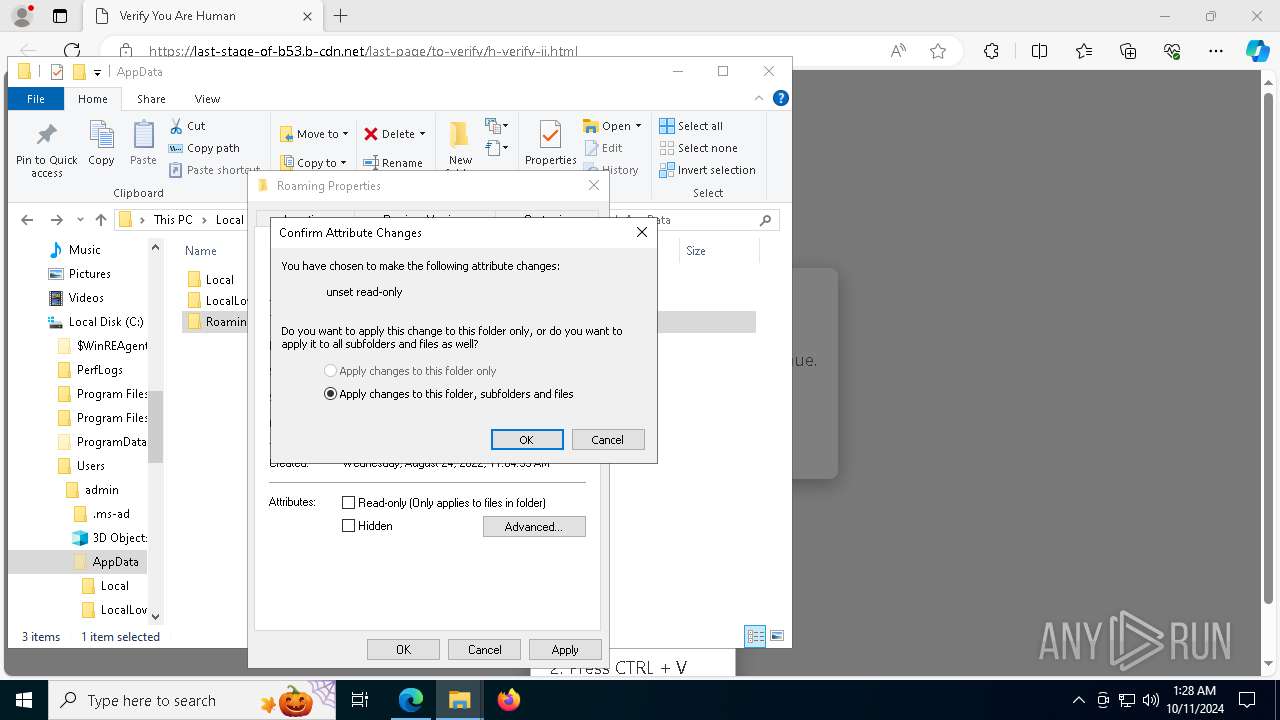The height and width of the screenshot is (720, 1280).
Task: Open Firefox from the taskbar
Action: pyautogui.click(x=508, y=700)
